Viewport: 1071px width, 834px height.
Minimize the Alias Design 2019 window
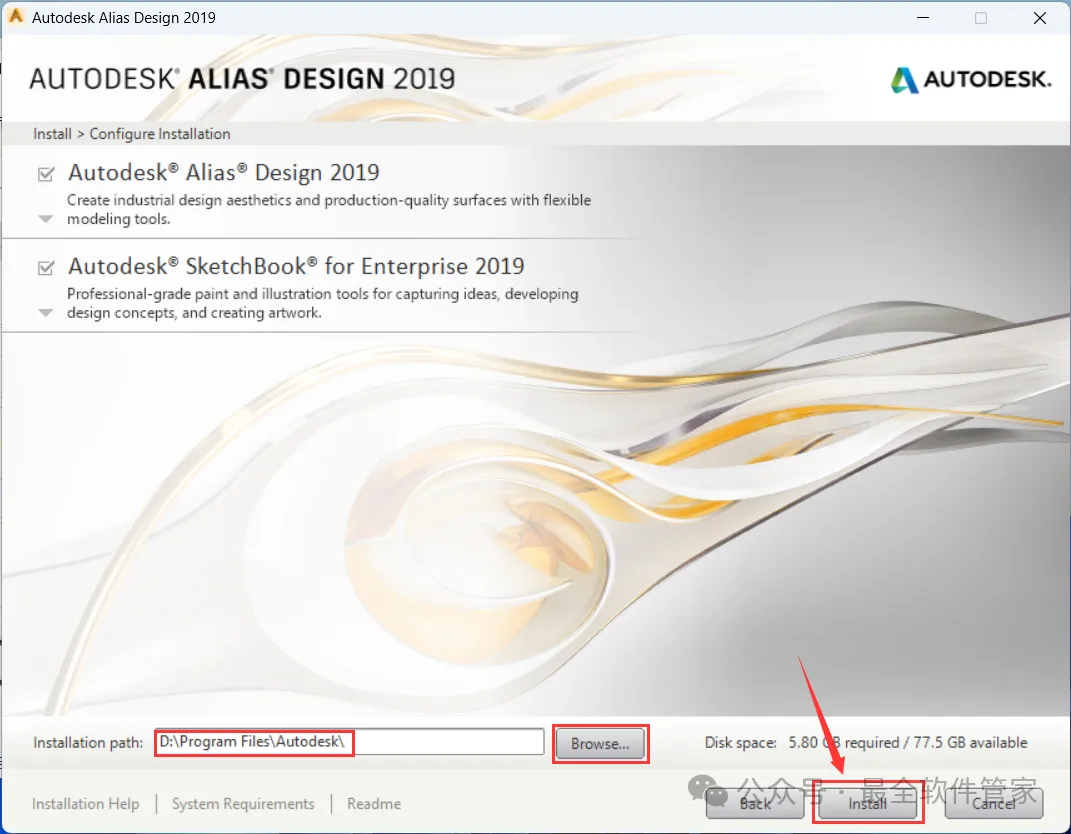pos(923,18)
